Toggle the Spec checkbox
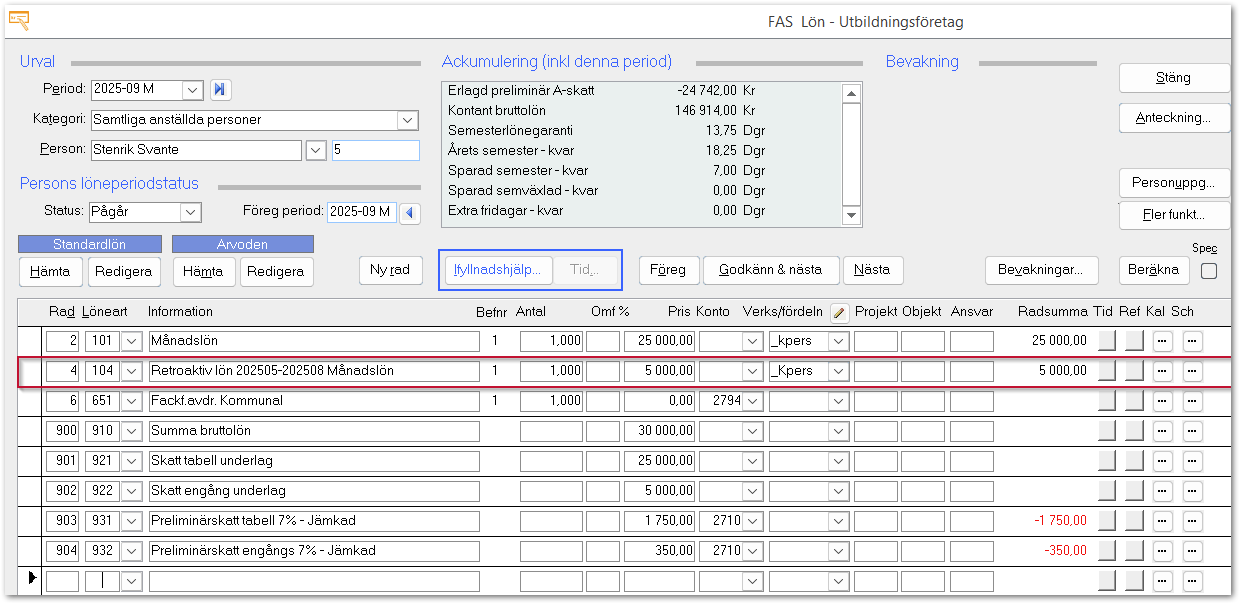Image resolution: width=1240 pixels, height=604 pixels. pos(1208,271)
